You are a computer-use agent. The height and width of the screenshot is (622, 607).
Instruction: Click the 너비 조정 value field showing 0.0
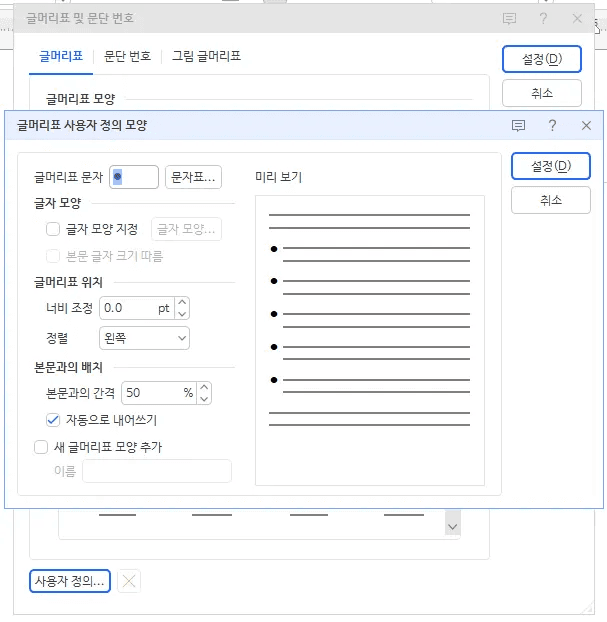[137, 308]
